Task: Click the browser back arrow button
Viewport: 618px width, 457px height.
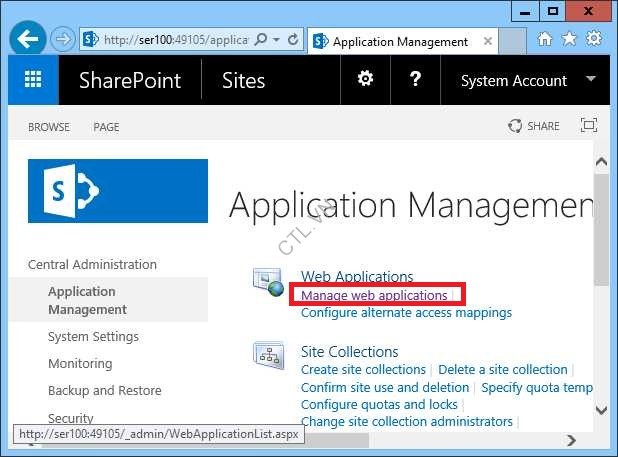Action: (x=29, y=40)
